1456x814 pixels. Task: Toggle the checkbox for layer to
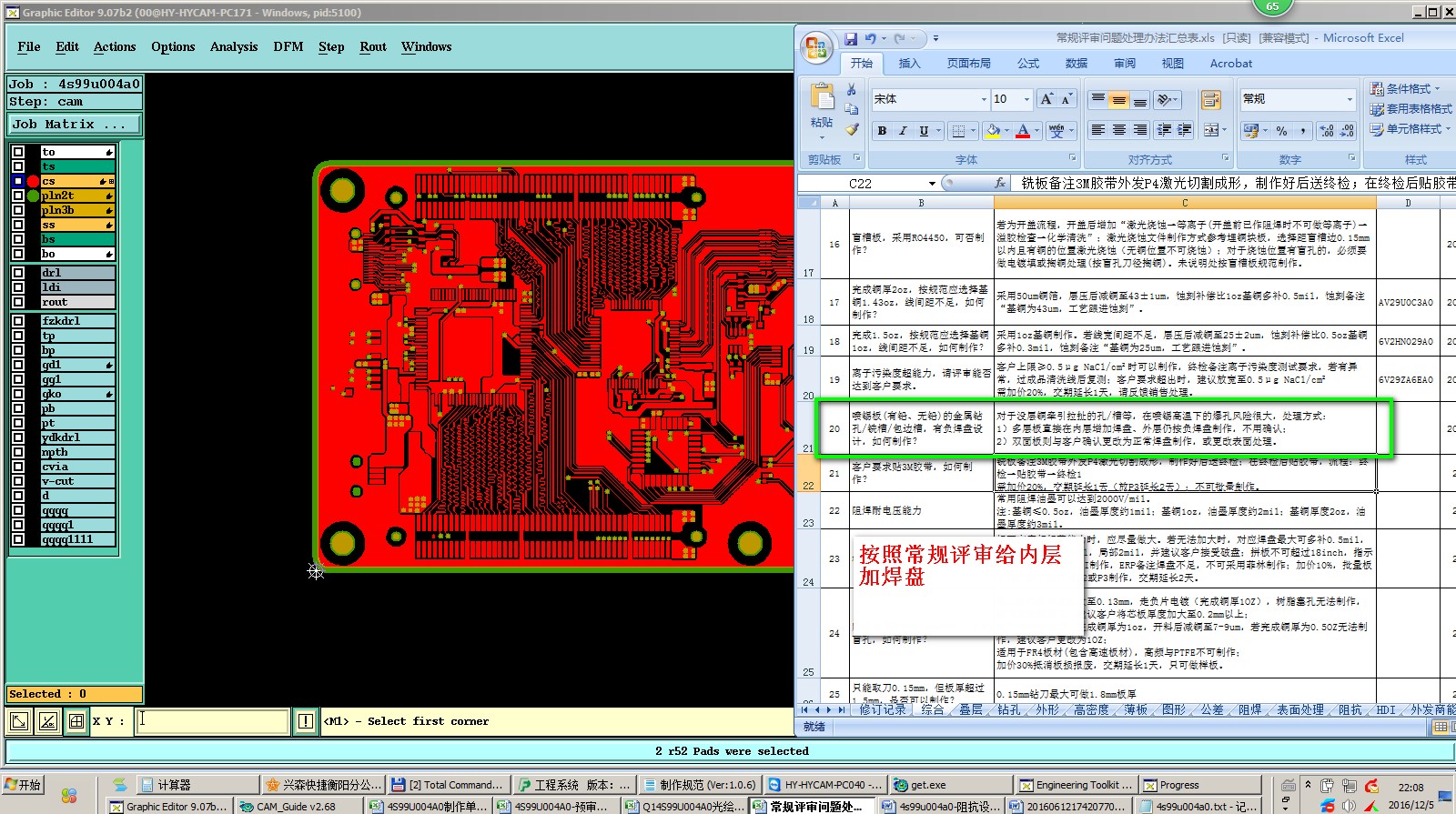[18, 152]
